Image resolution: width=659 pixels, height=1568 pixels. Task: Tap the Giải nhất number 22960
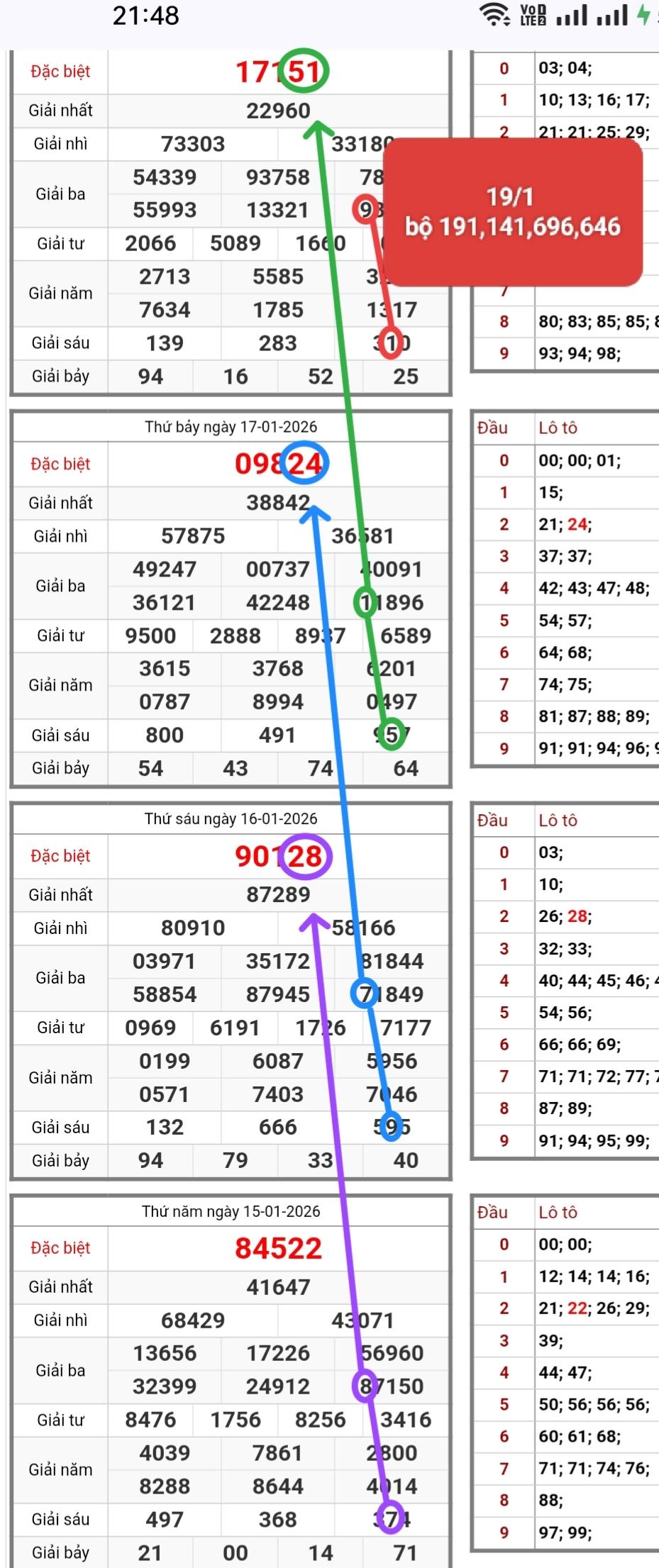pos(278,111)
